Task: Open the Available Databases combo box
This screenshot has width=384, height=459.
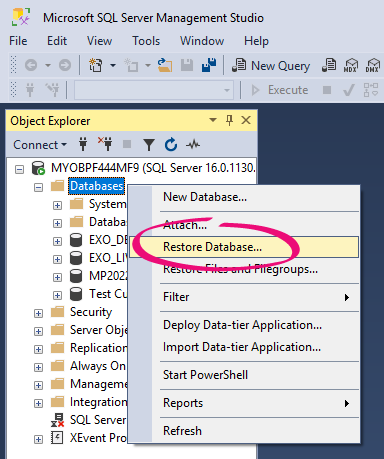Action: (x=153, y=90)
